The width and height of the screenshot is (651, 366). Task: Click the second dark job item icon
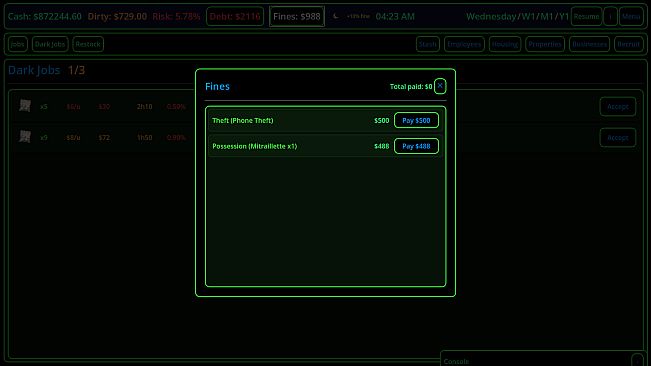click(25, 137)
